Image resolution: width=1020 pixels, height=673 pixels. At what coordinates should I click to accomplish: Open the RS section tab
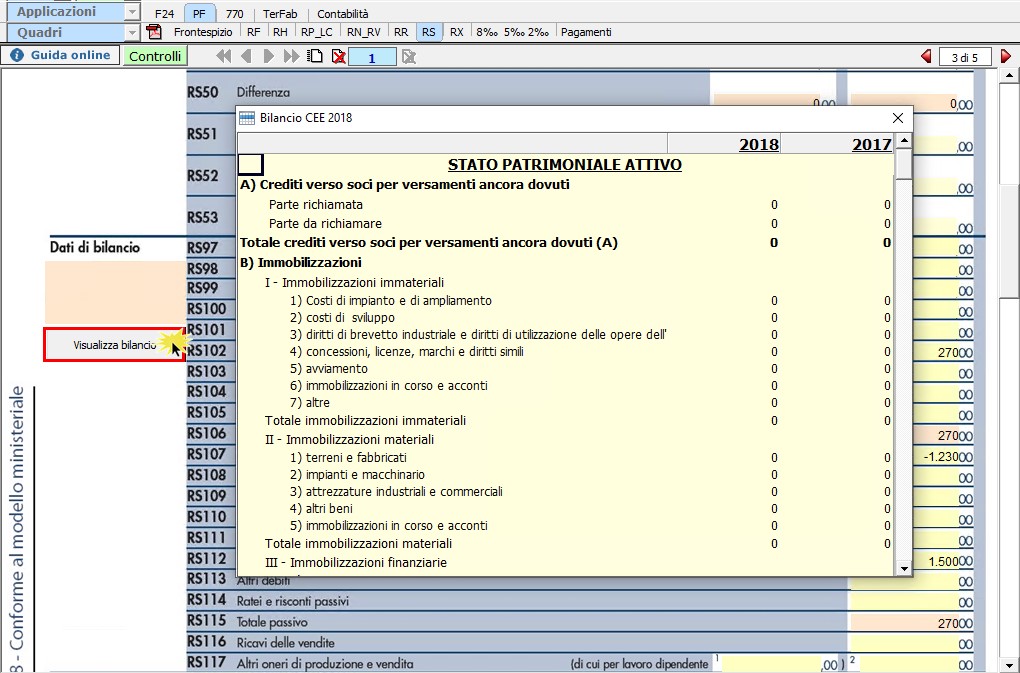429,32
